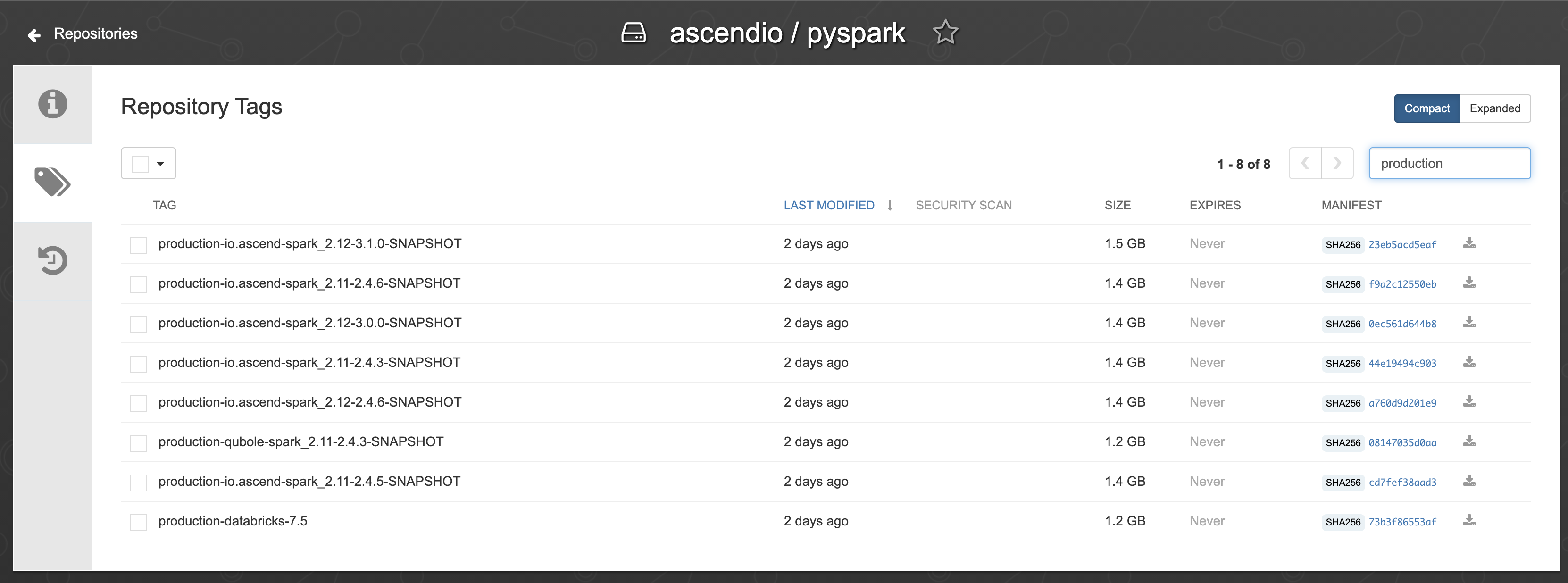Open manifest link f9a2c12550eb
The width and height of the screenshot is (1568, 583).
pos(1402,284)
